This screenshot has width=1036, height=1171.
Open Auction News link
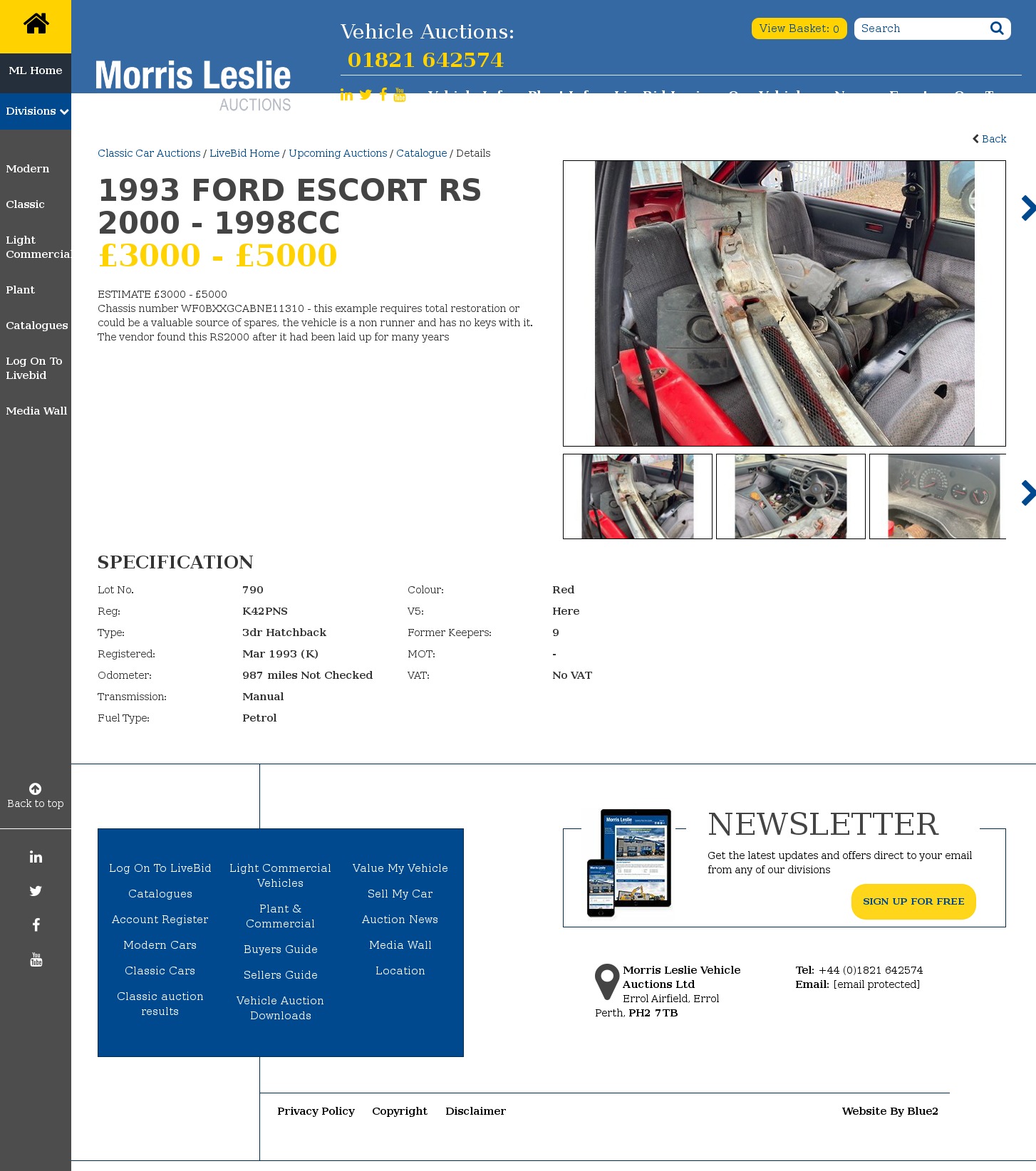(x=400, y=920)
